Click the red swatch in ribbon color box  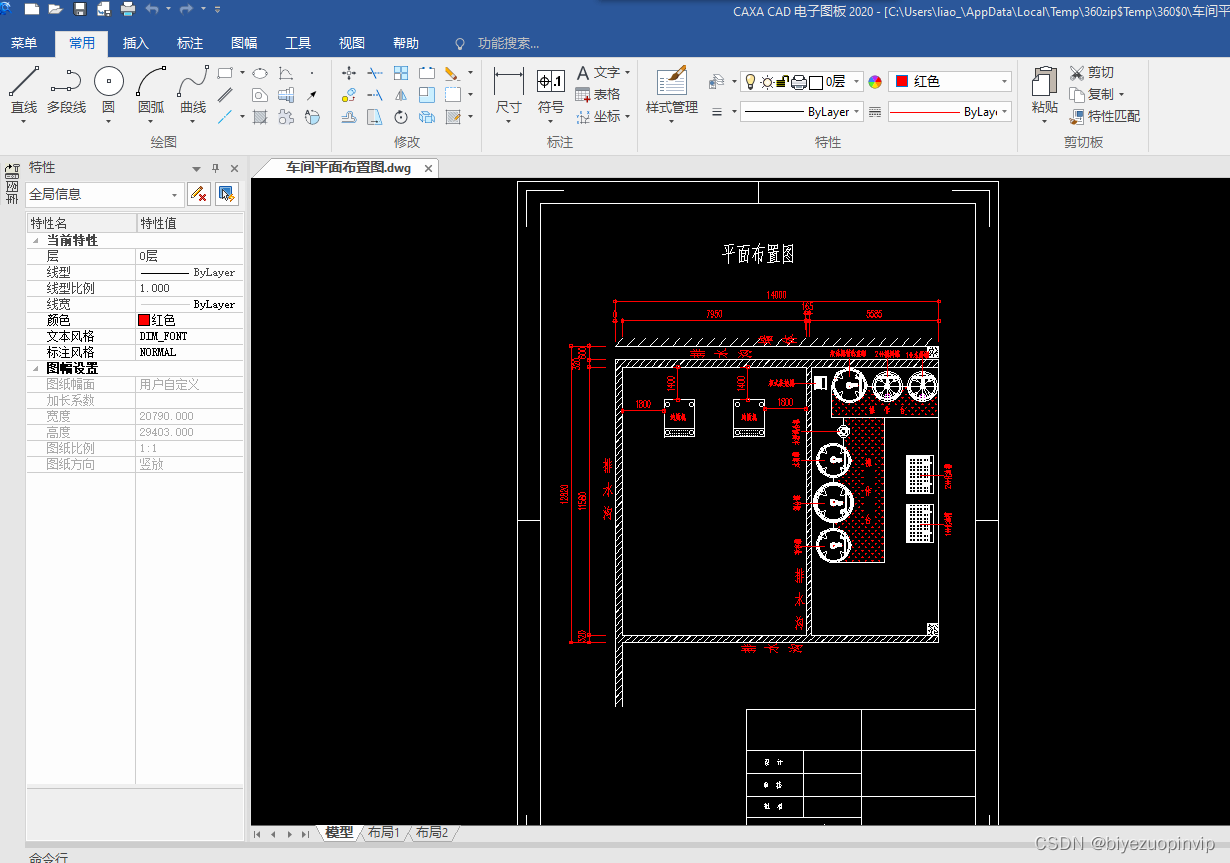902,82
